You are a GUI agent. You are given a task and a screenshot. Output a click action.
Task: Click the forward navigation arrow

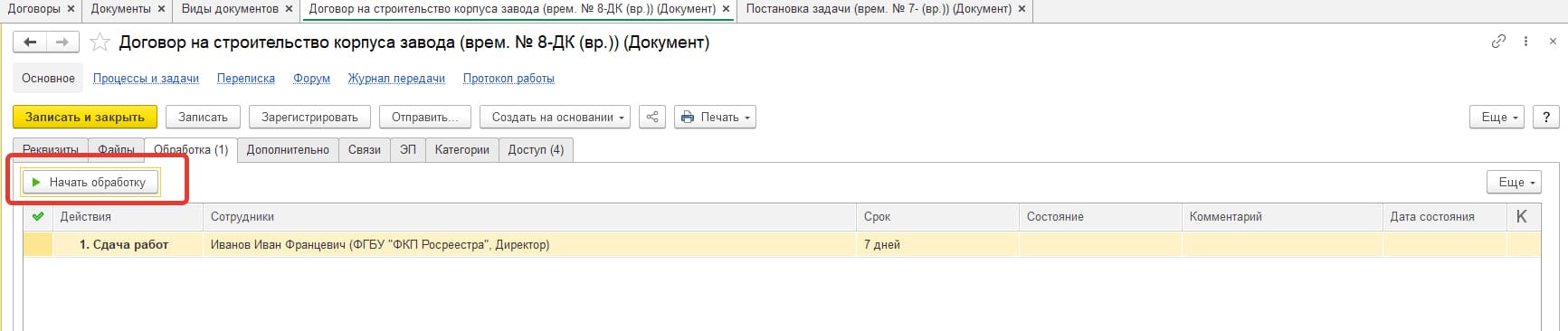[62, 43]
